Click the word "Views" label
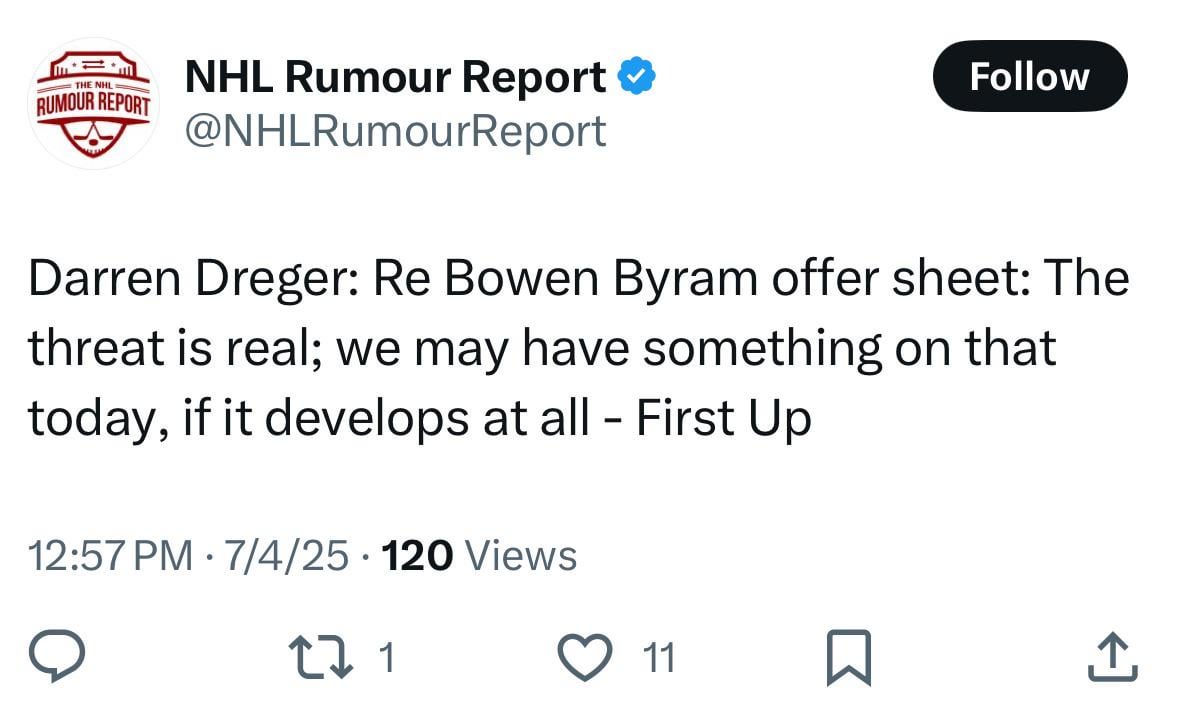Viewport: 1179px width, 719px height. (522, 556)
